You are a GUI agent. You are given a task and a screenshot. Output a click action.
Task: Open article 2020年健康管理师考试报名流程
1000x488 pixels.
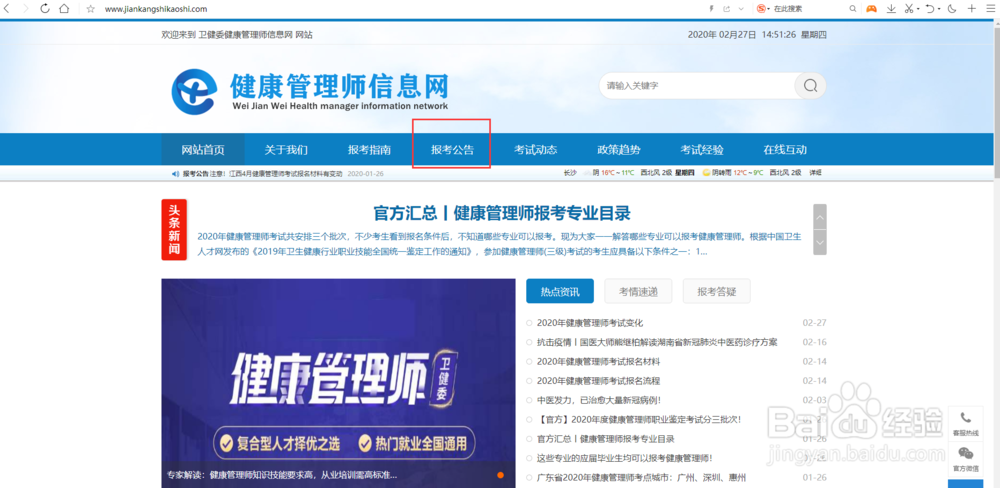pos(598,381)
